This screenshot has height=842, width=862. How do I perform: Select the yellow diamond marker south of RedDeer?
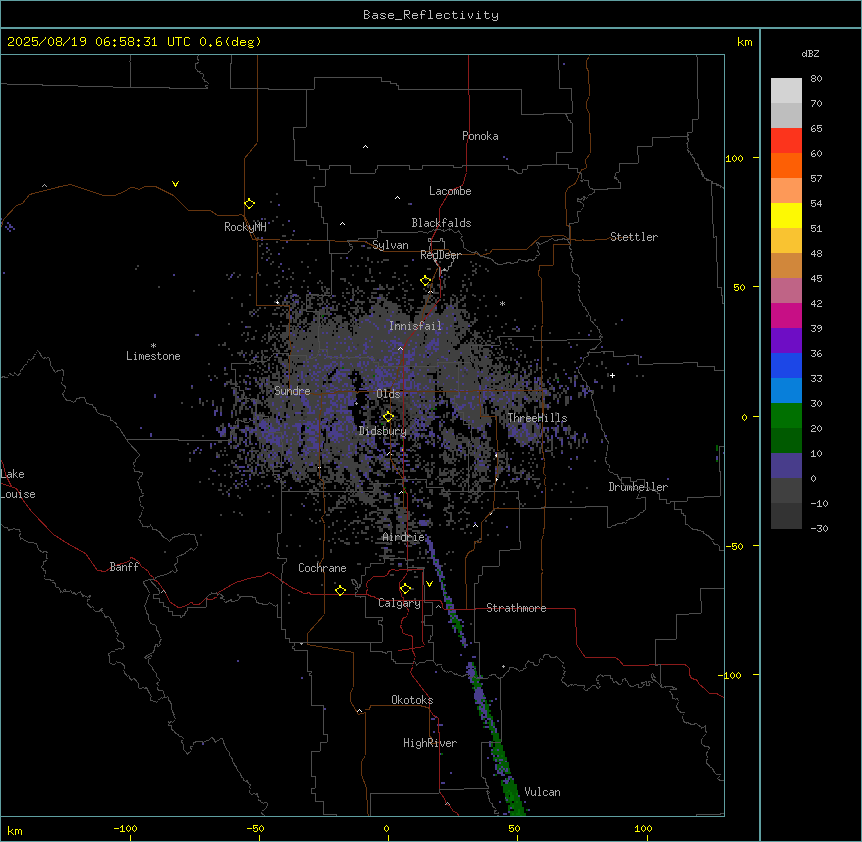(x=425, y=281)
